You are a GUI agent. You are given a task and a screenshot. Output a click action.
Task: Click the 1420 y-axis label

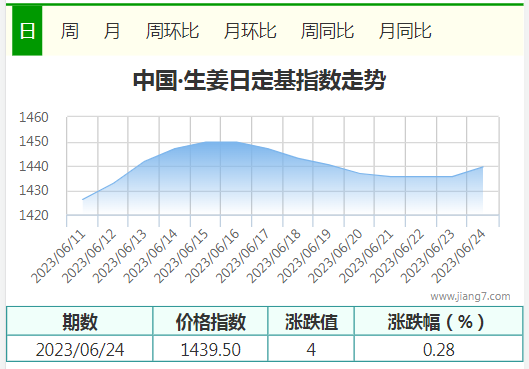click(x=34, y=215)
